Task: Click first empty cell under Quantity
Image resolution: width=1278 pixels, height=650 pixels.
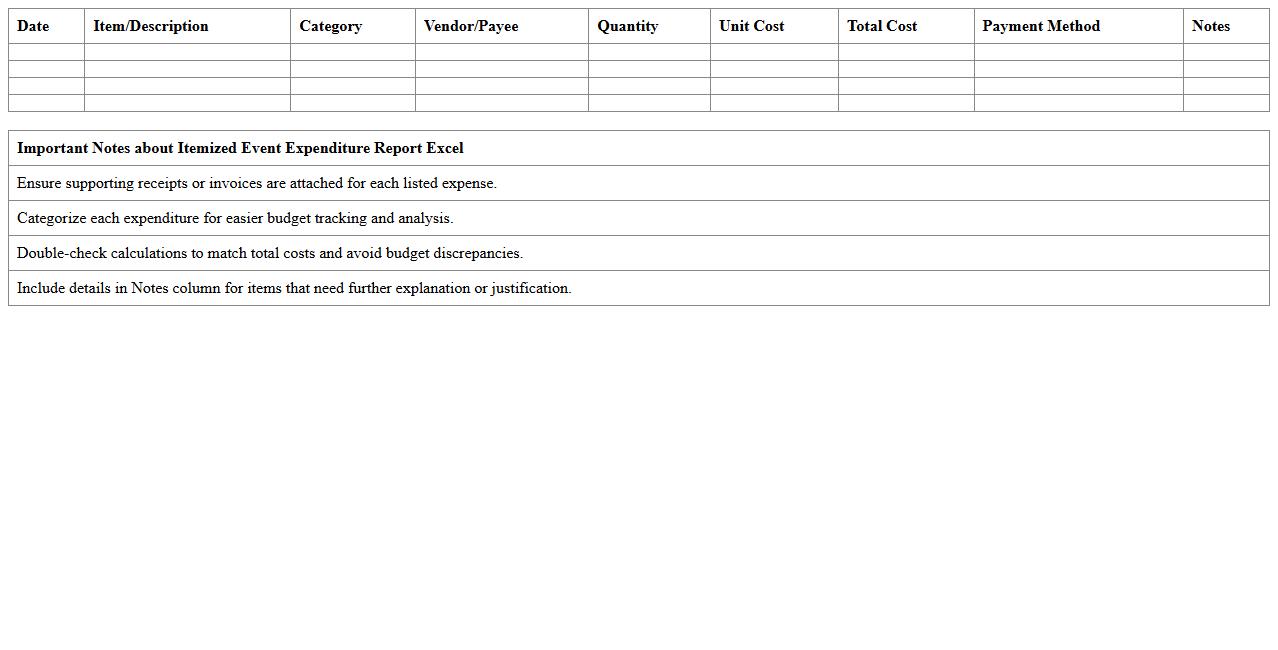Action: [649, 52]
